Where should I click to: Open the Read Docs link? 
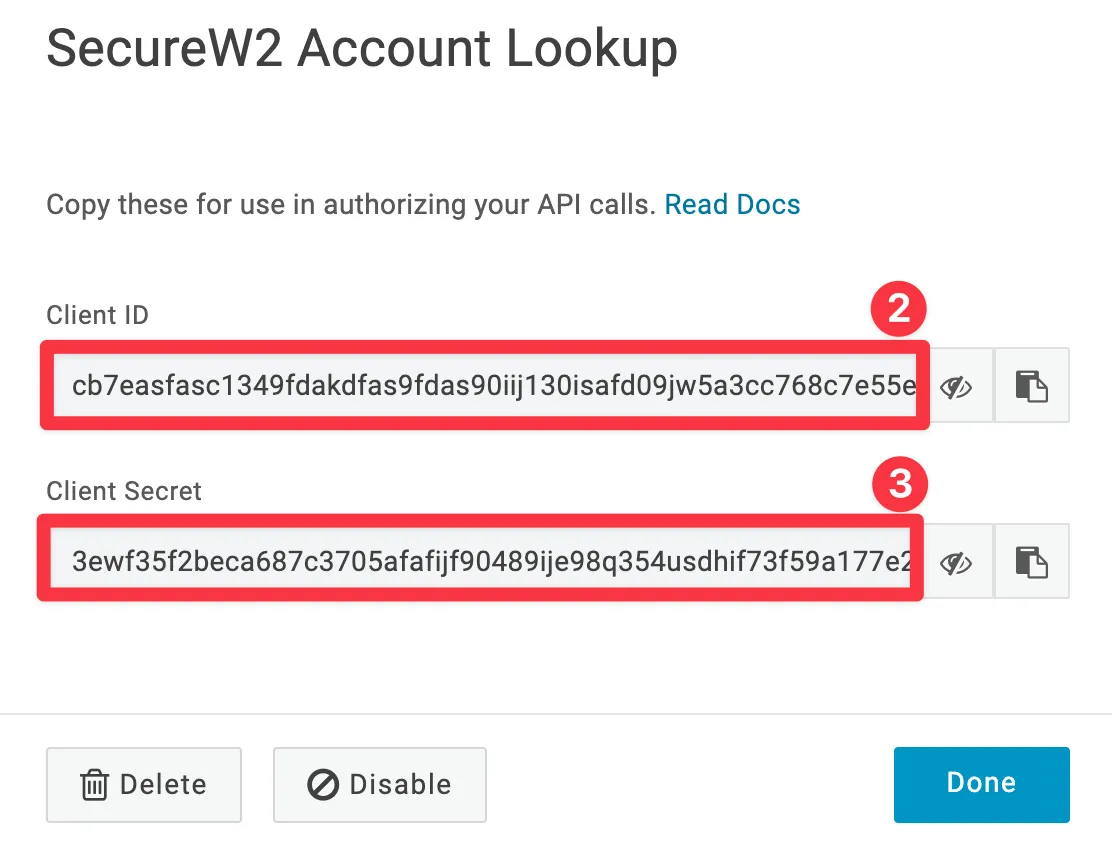coord(732,204)
